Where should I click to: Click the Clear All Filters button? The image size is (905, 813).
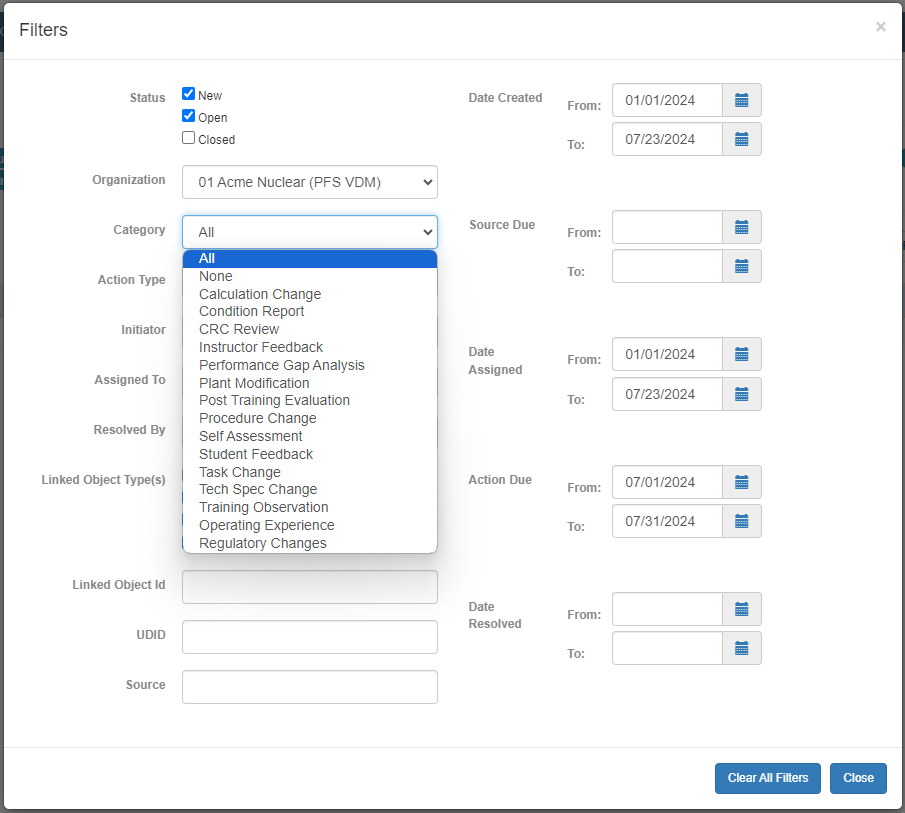[767, 778]
